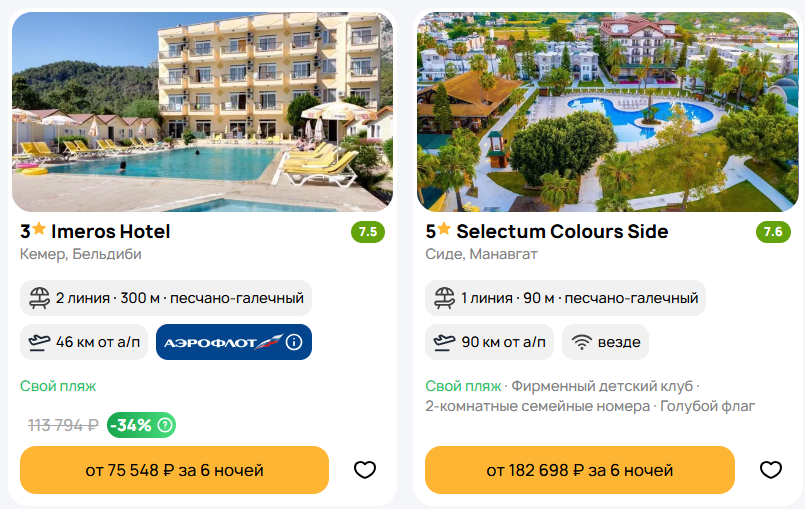805x509 pixels.
Task: View Imeros Hotel pool photo
Action: (x=202, y=112)
